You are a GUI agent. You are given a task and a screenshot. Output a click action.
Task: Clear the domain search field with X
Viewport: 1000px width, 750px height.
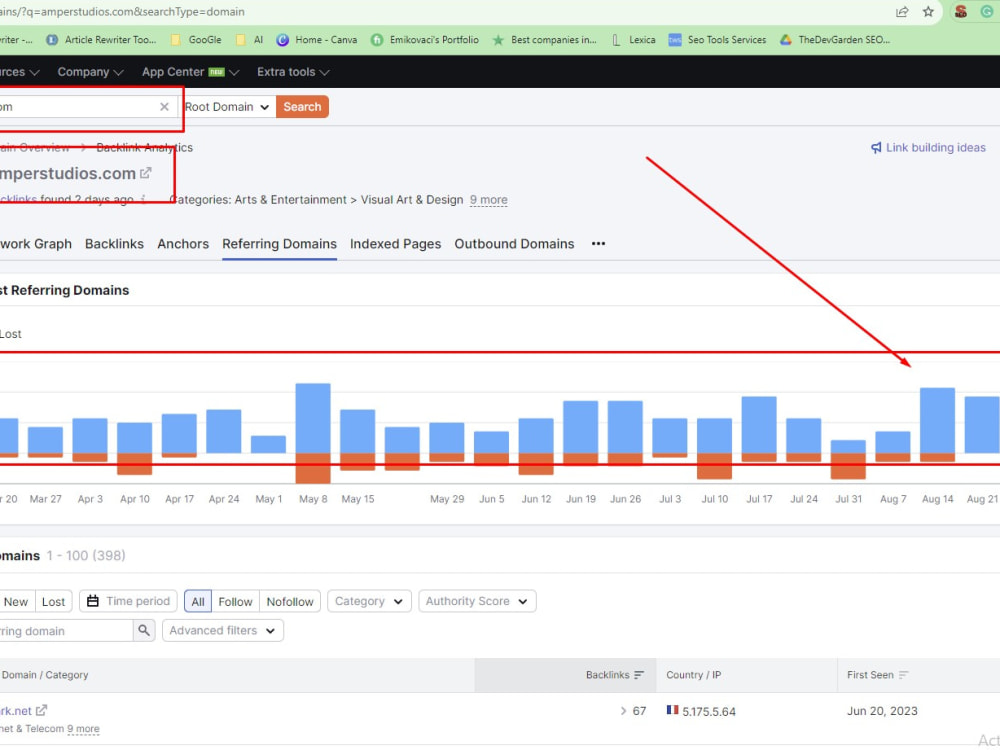coord(164,107)
